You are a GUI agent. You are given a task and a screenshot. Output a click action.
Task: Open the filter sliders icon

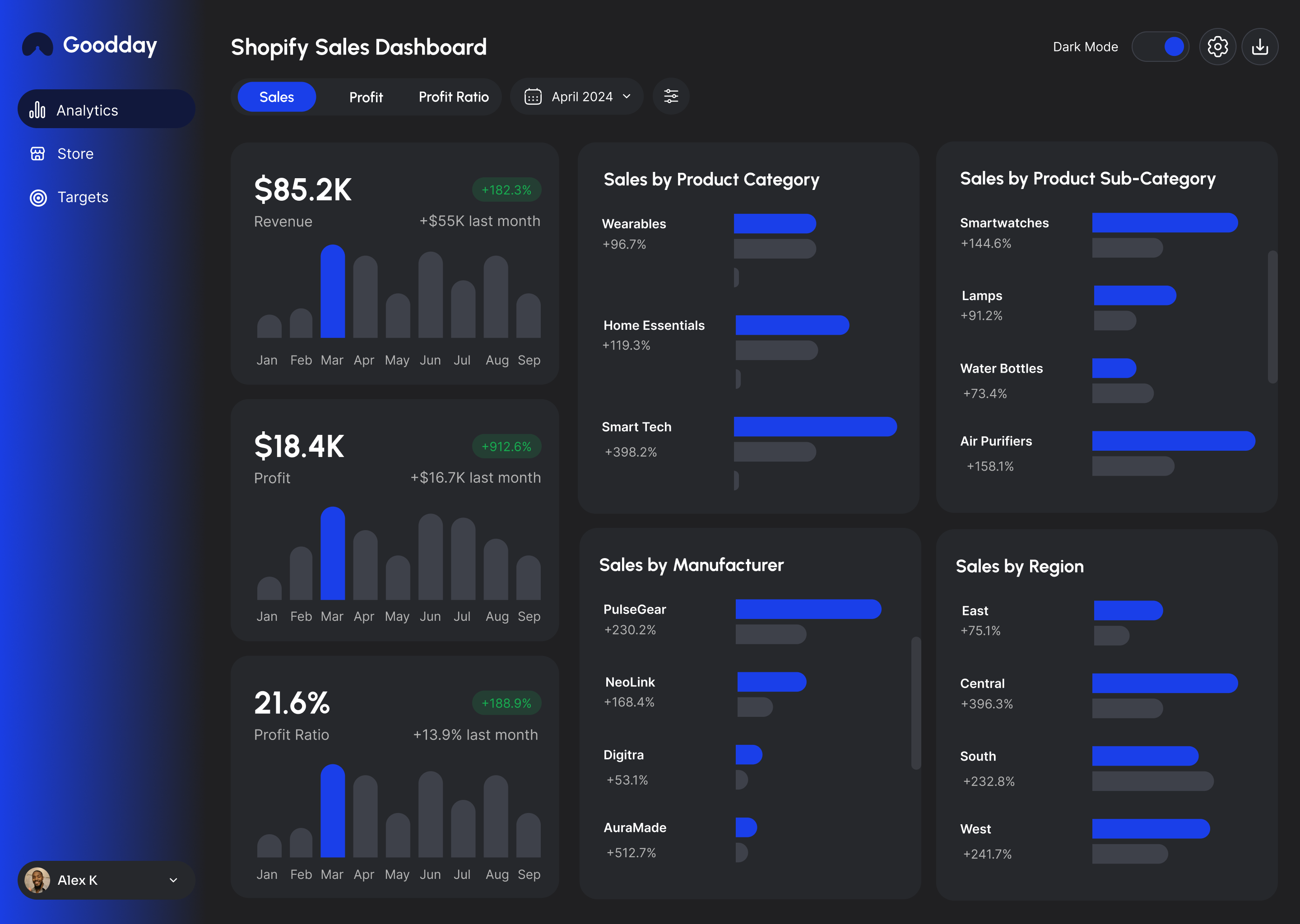tap(670, 96)
